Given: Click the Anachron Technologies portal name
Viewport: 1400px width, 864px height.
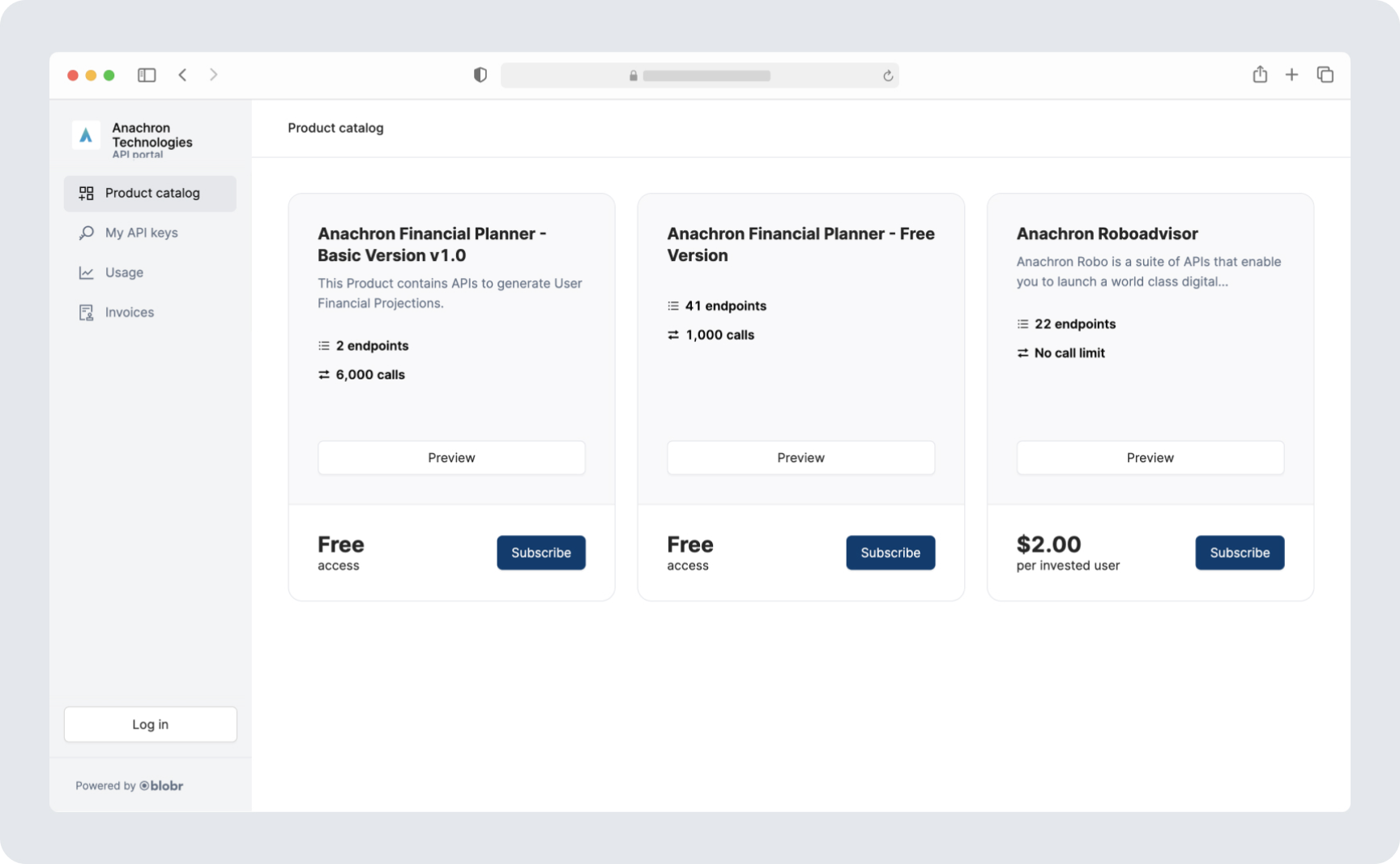Looking at the screenshot, I should pos(152,135).
